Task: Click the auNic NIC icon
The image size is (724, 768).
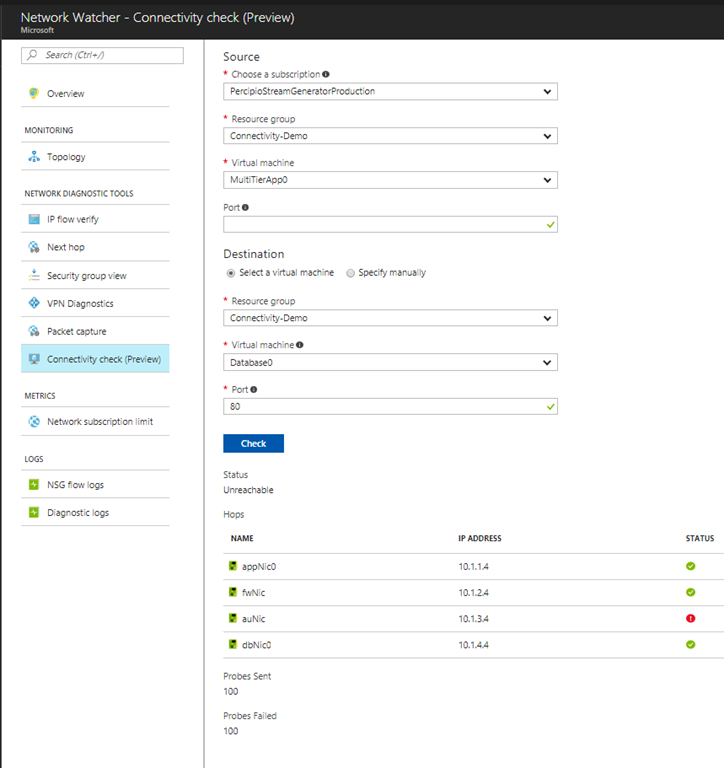Action: click(x=233, y=618)
